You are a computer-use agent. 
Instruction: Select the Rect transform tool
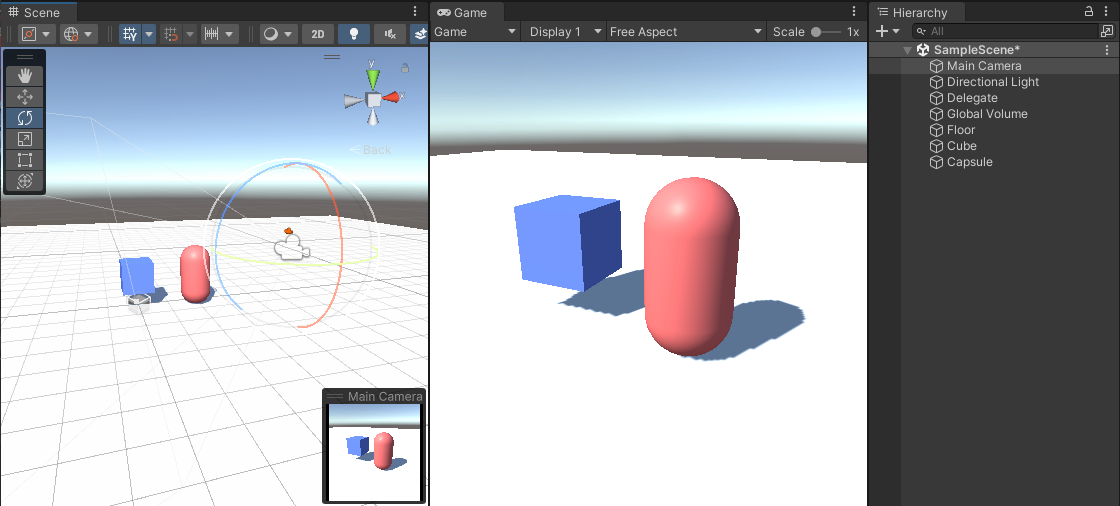pos(25,159)
